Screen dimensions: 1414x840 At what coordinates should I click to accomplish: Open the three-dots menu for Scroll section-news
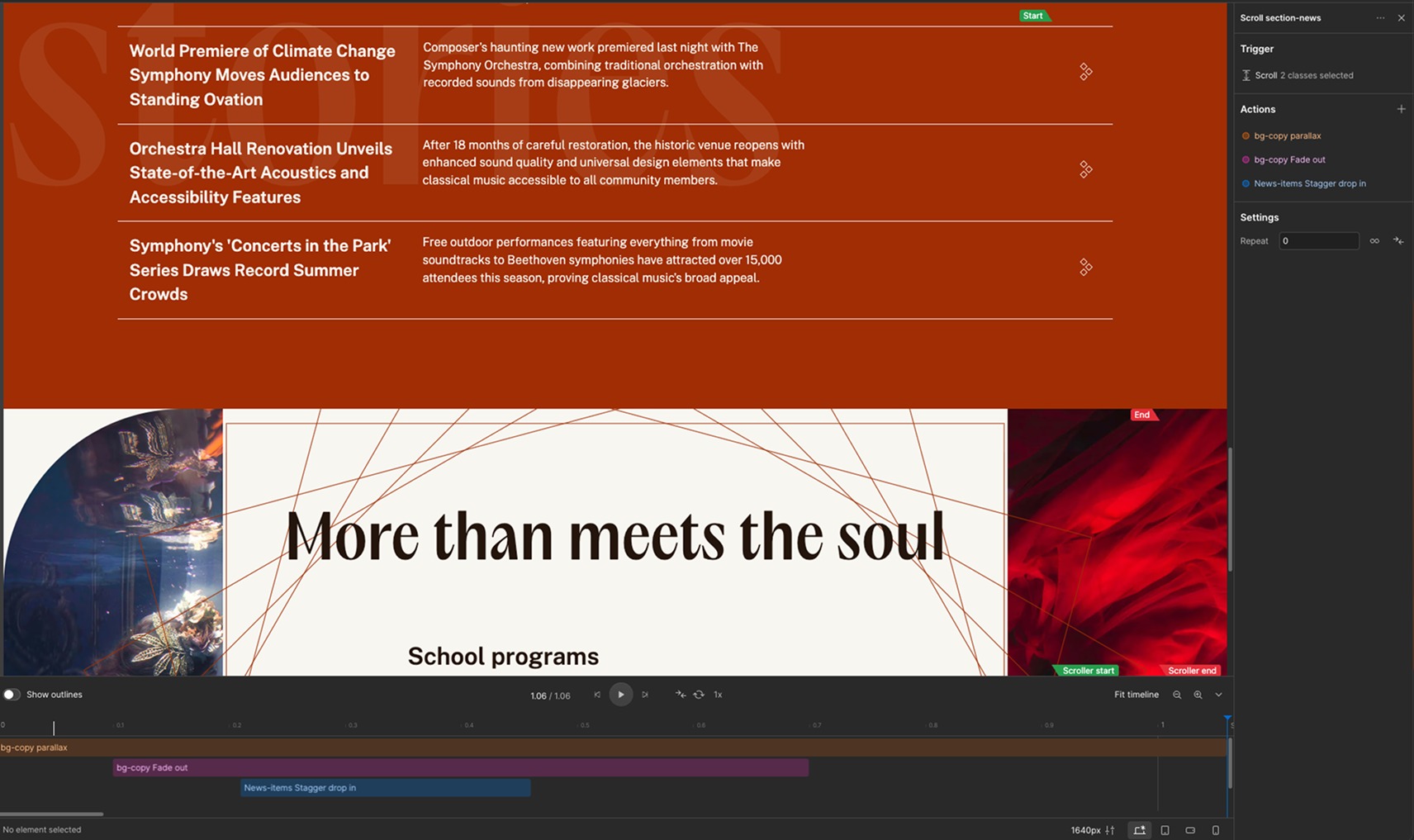click(x=1380, y=18)
